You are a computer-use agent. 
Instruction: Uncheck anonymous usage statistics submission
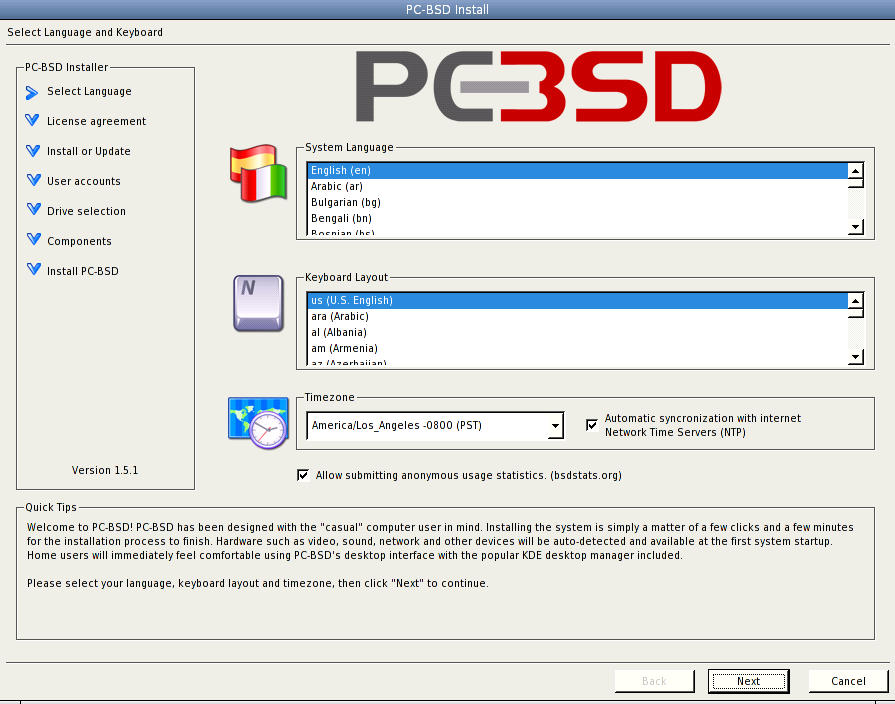pyautogui.click(x=303, y=475)
